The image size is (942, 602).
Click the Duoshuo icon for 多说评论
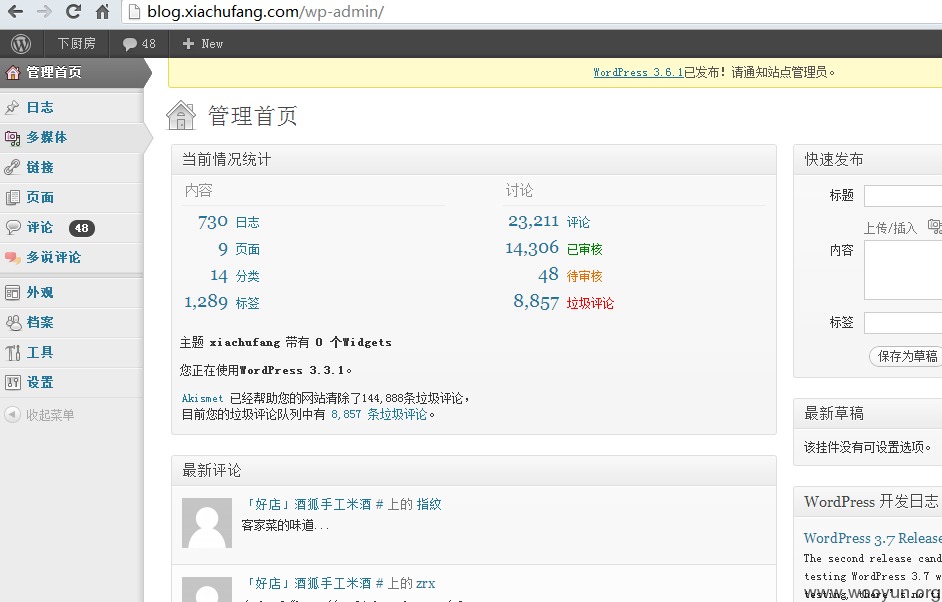click(x=13, y=257)
